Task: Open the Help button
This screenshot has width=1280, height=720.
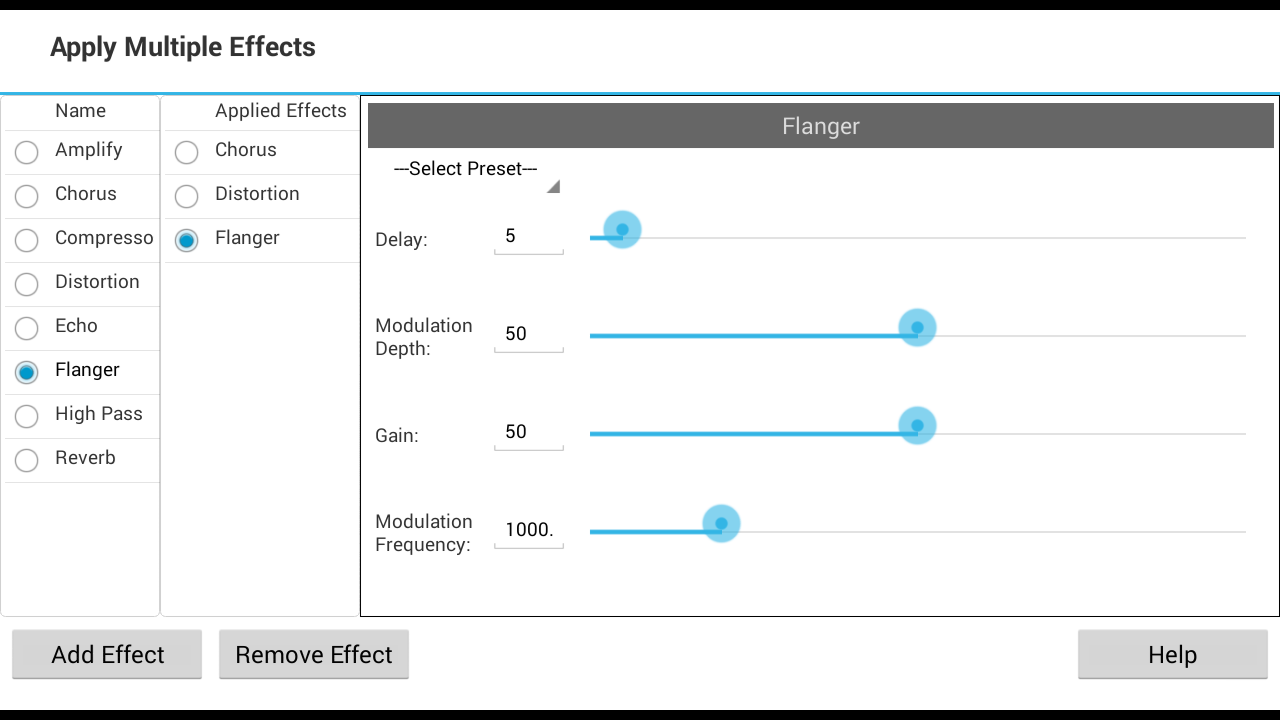Action: [1172, 655]
